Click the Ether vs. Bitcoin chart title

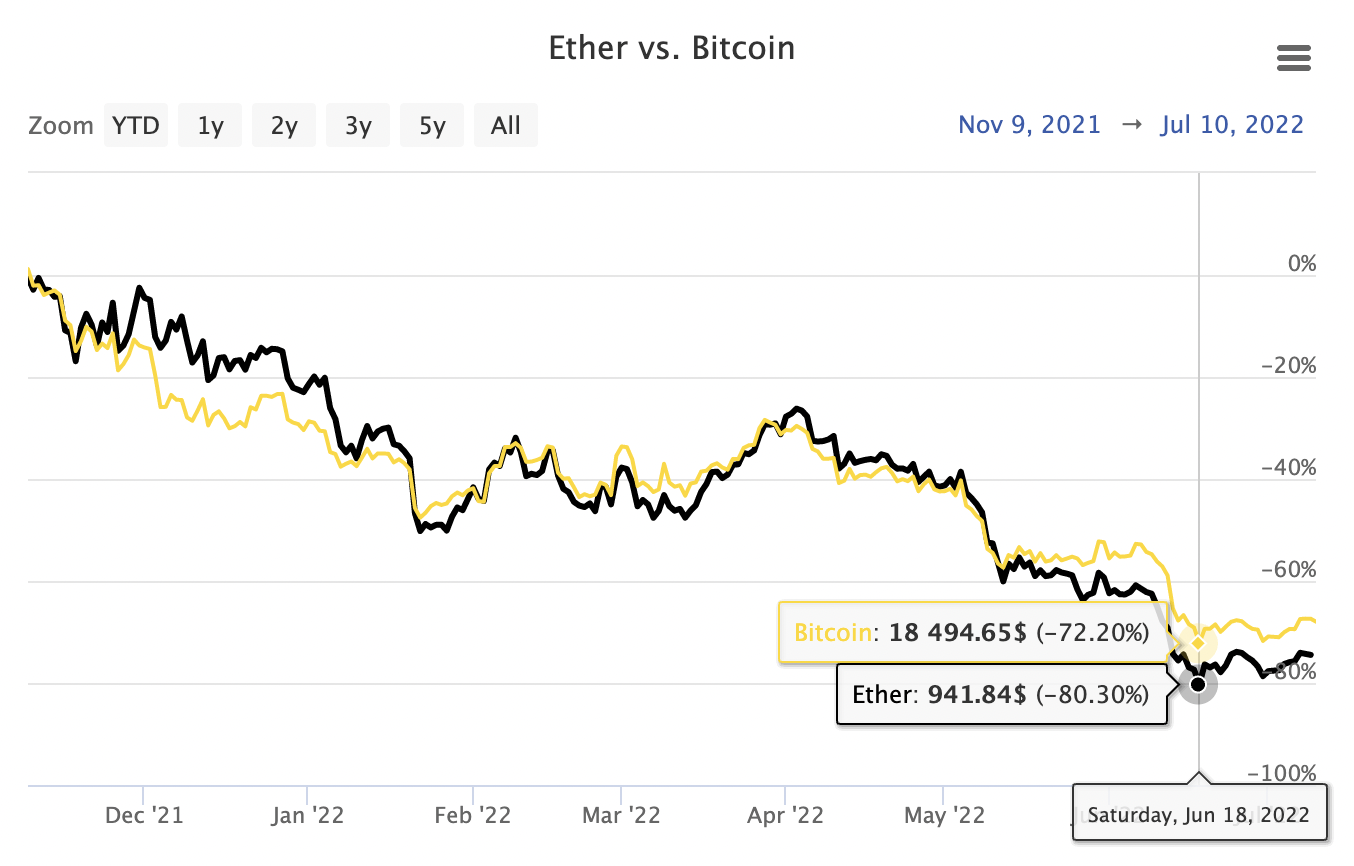pos(671,48)
